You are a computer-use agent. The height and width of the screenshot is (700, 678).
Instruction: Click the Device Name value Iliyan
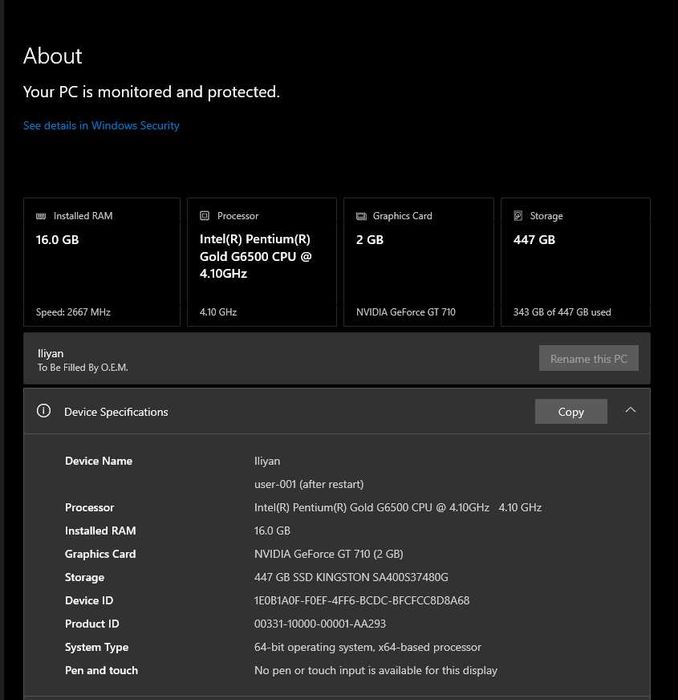click(267, 461)
